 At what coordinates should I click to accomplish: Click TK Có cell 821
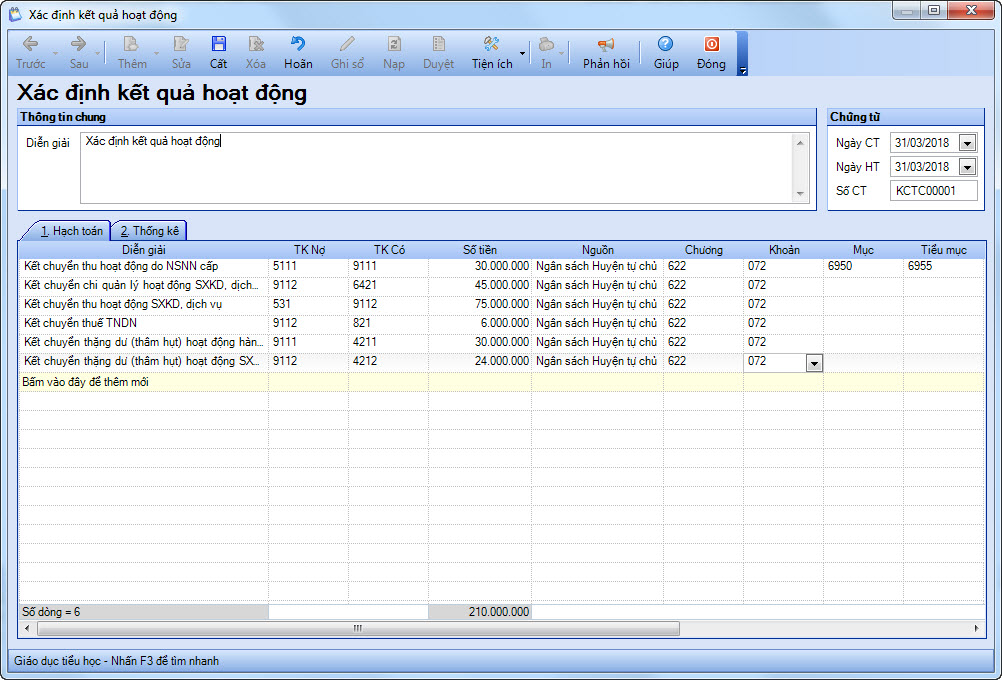click(x=389, y=323)
